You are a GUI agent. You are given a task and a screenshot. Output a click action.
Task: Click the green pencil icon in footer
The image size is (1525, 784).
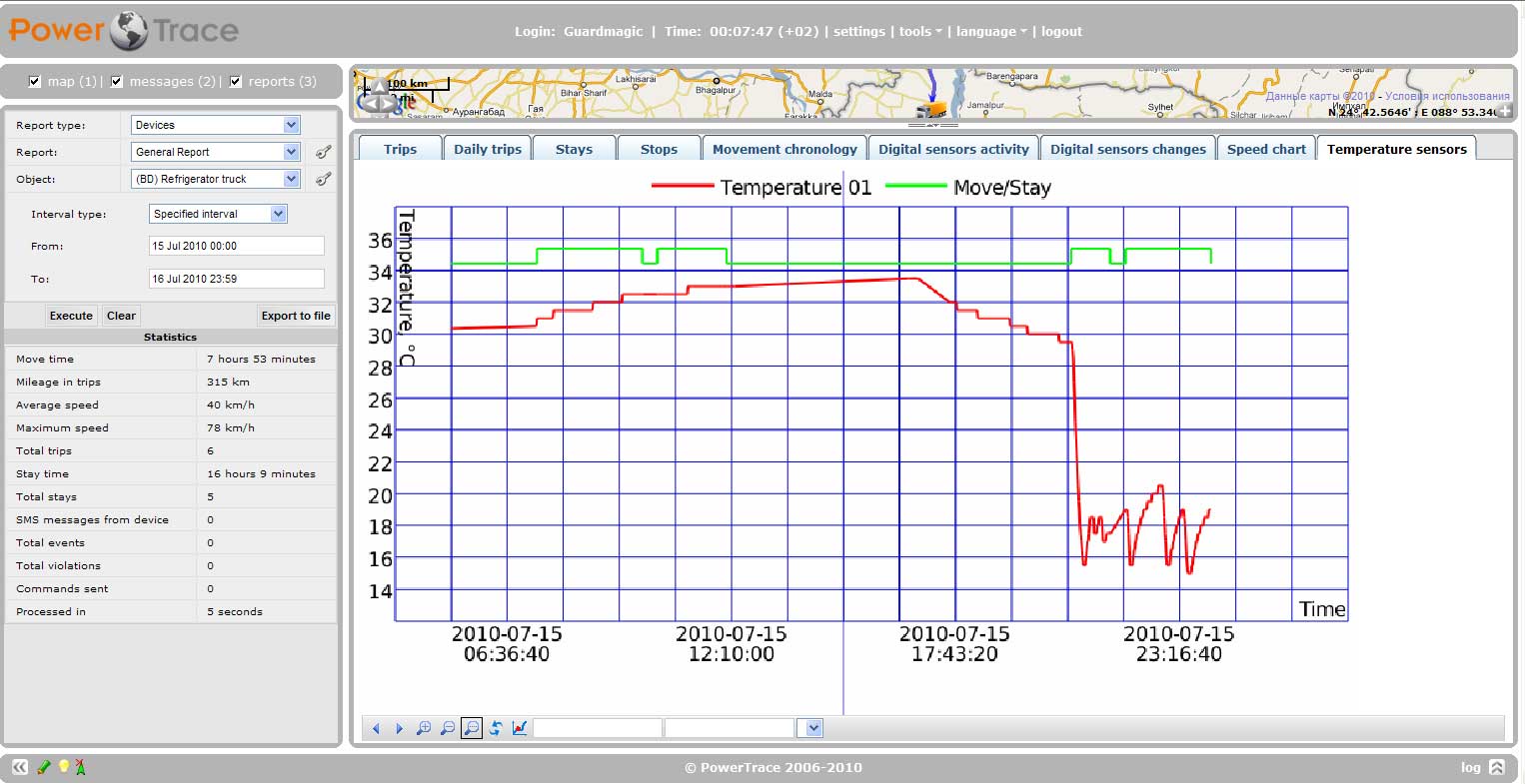click(43, 766)
